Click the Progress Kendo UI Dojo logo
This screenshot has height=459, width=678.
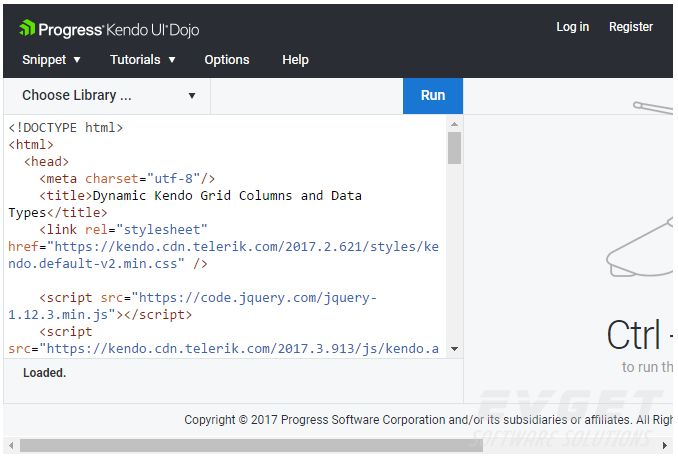point(109,29)
